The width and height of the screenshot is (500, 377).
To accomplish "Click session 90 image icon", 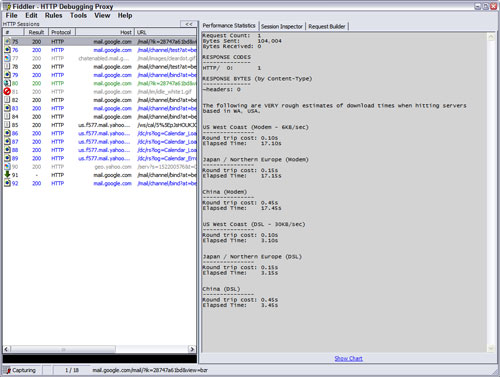I will coord(7,166).
